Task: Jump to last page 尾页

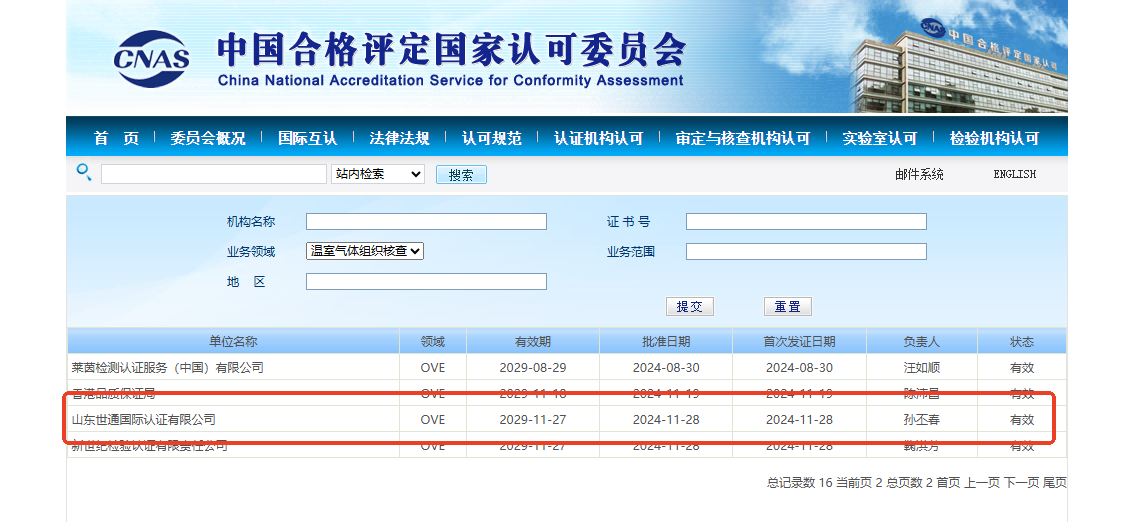Action: tap(1055, 483)
